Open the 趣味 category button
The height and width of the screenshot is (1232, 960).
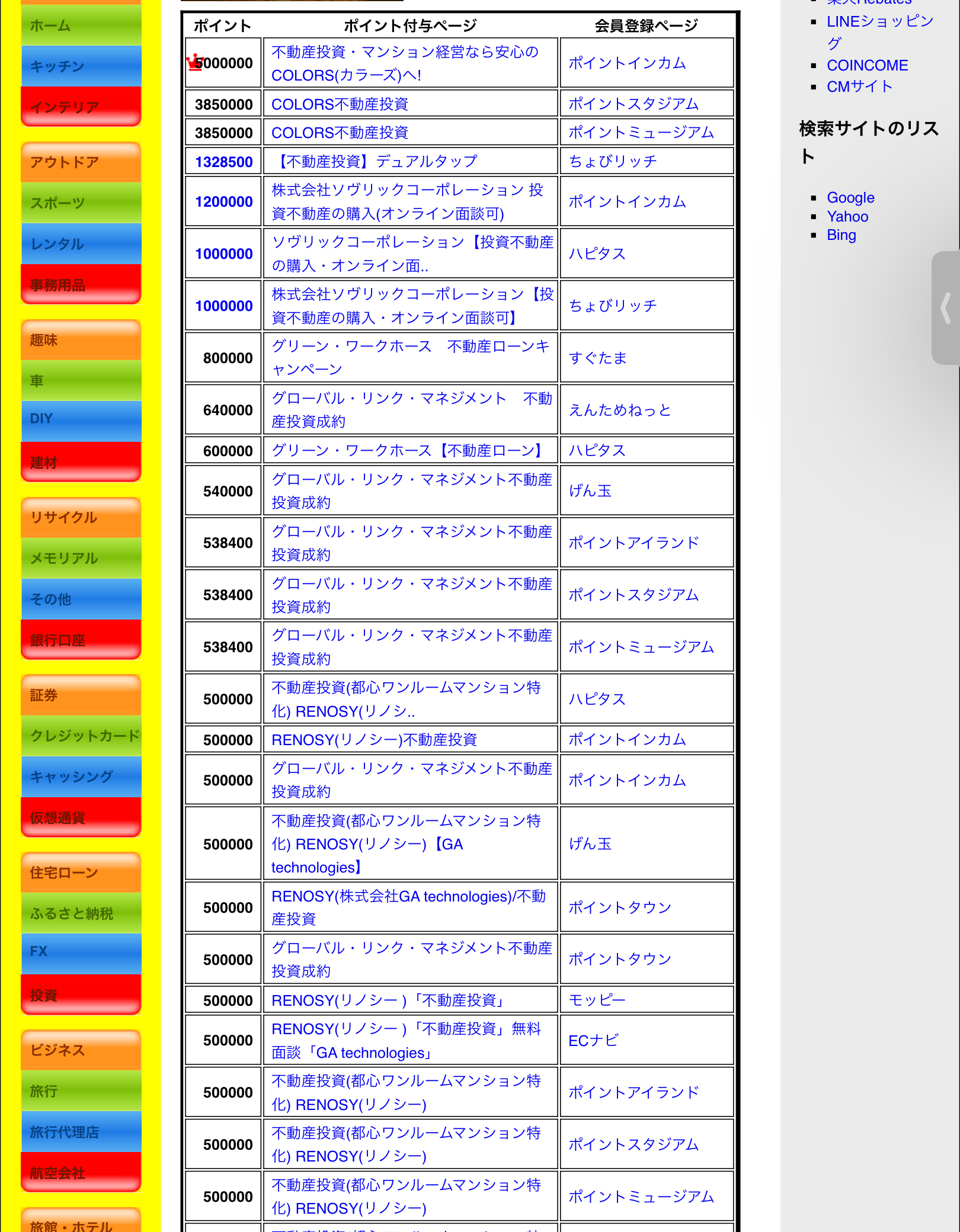81,340
